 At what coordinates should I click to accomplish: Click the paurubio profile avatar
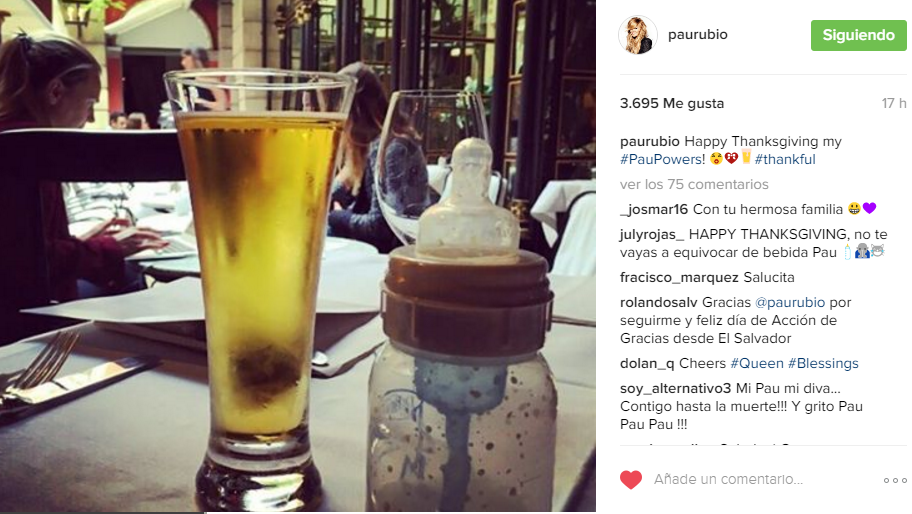click(x=638, y=35)
